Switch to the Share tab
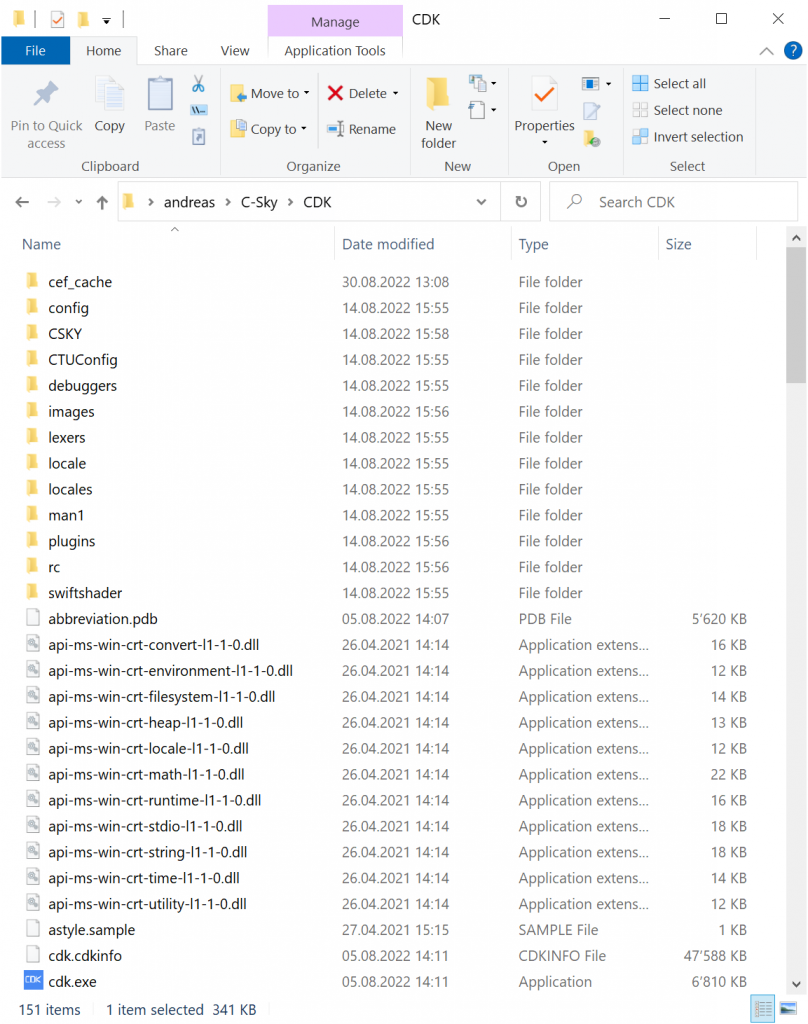 coord(170,50)
